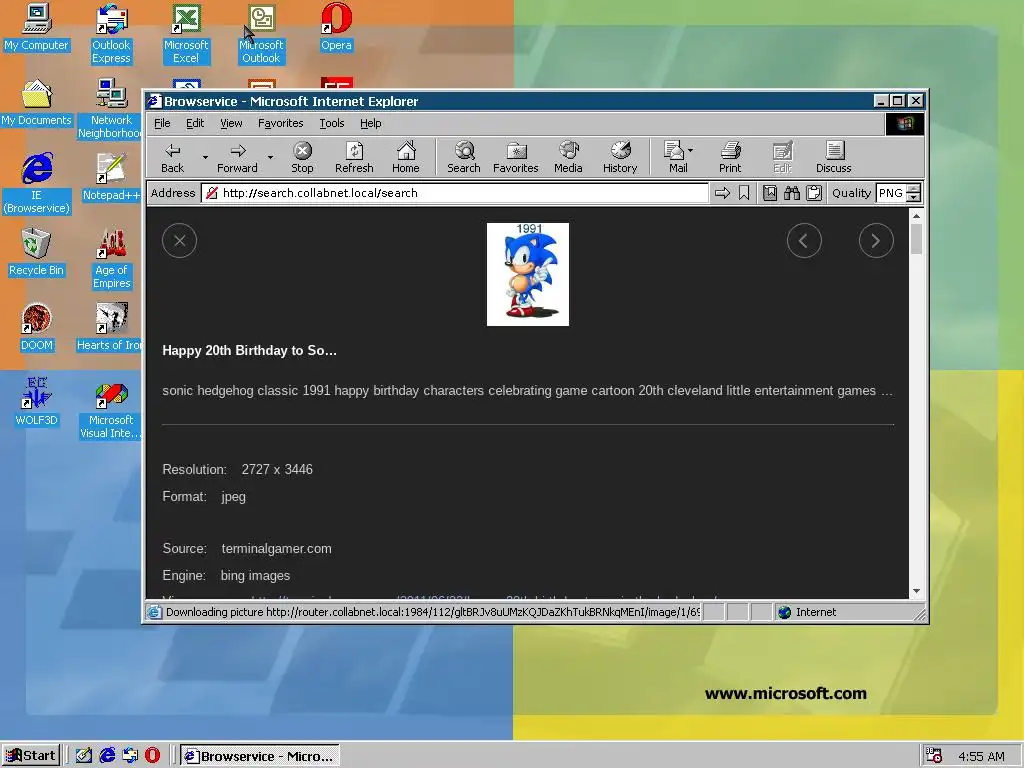The width and height of the screenshot is (1024, 768).
Task: Click the Go arrow next to address bar
Action: point(722,193)
